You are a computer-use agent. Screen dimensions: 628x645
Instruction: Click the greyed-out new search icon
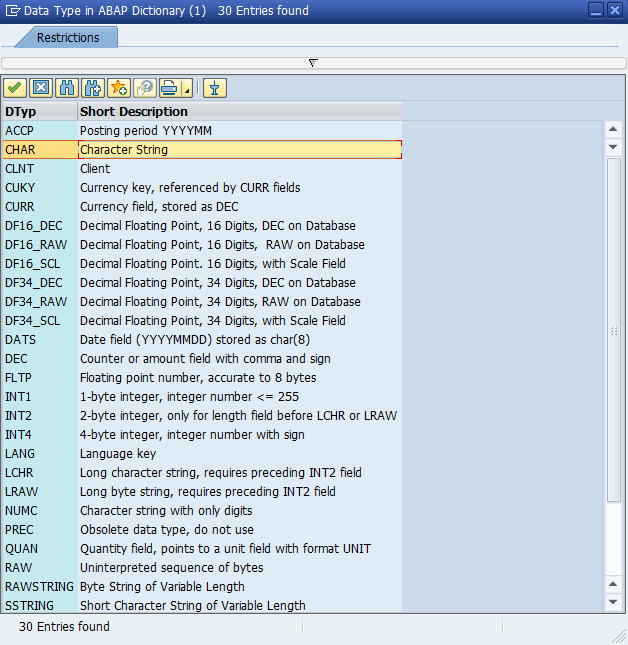145,88
